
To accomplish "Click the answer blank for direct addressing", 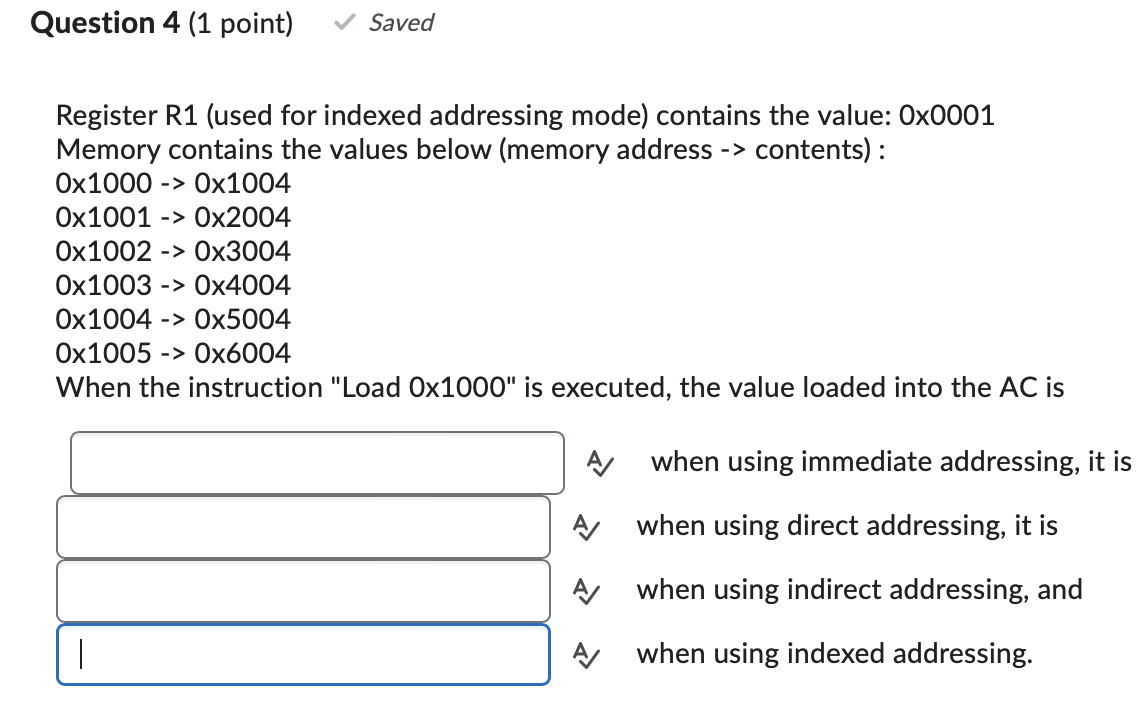I will 303,527.
